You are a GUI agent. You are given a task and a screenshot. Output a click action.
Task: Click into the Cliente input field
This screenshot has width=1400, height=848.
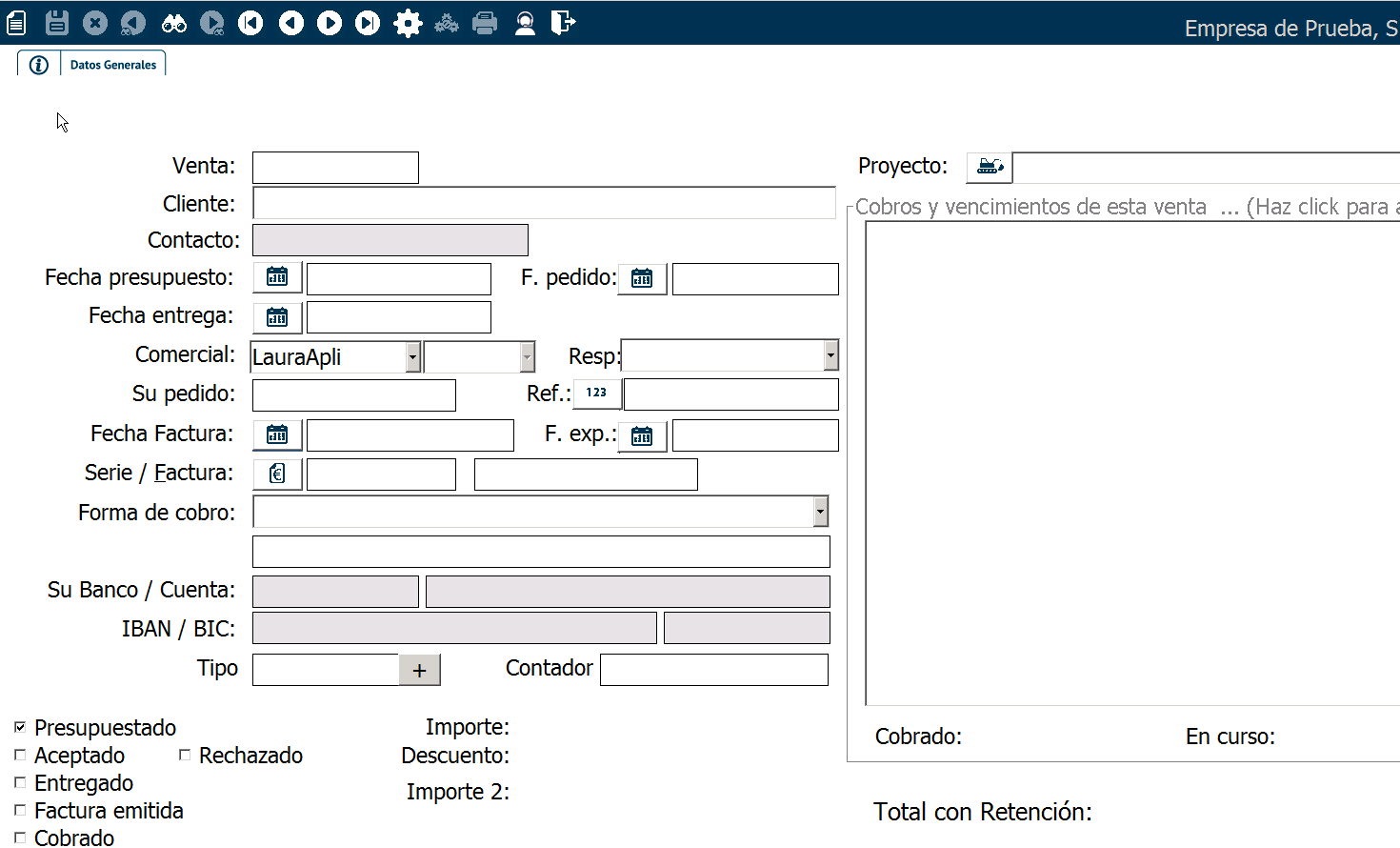tap(543, 204)
